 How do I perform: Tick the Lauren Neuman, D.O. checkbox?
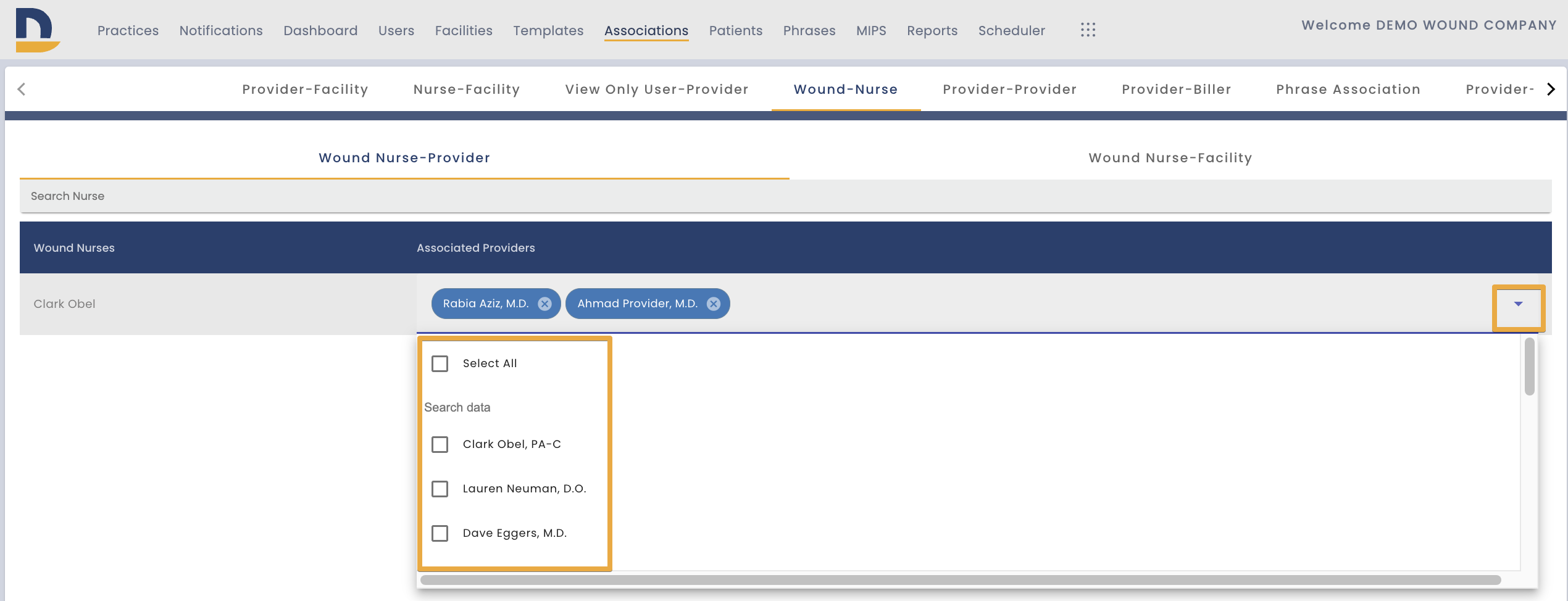tap(440, 489)
